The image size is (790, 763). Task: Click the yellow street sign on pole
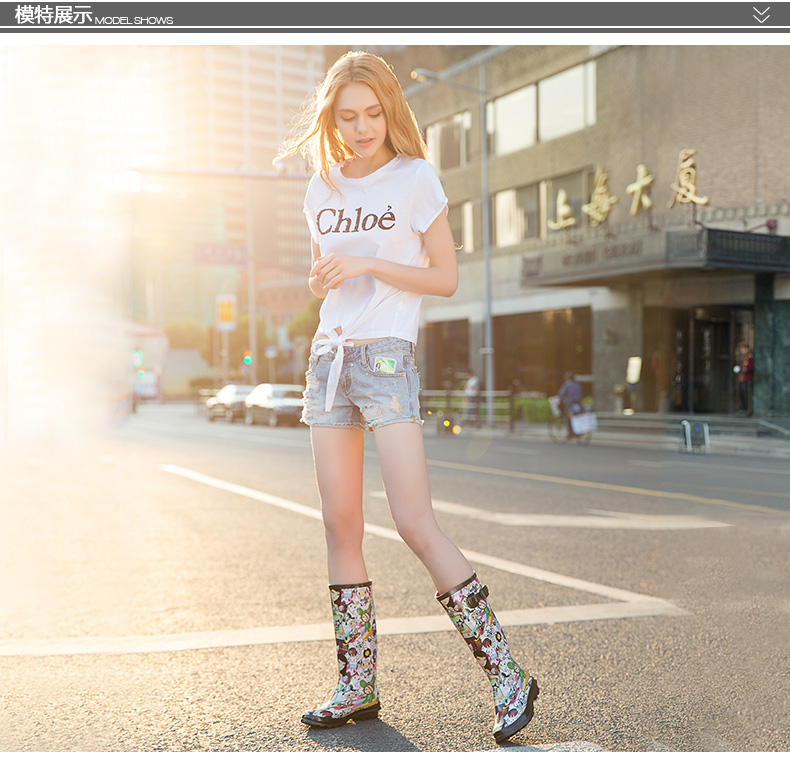[x=226, y=311]
